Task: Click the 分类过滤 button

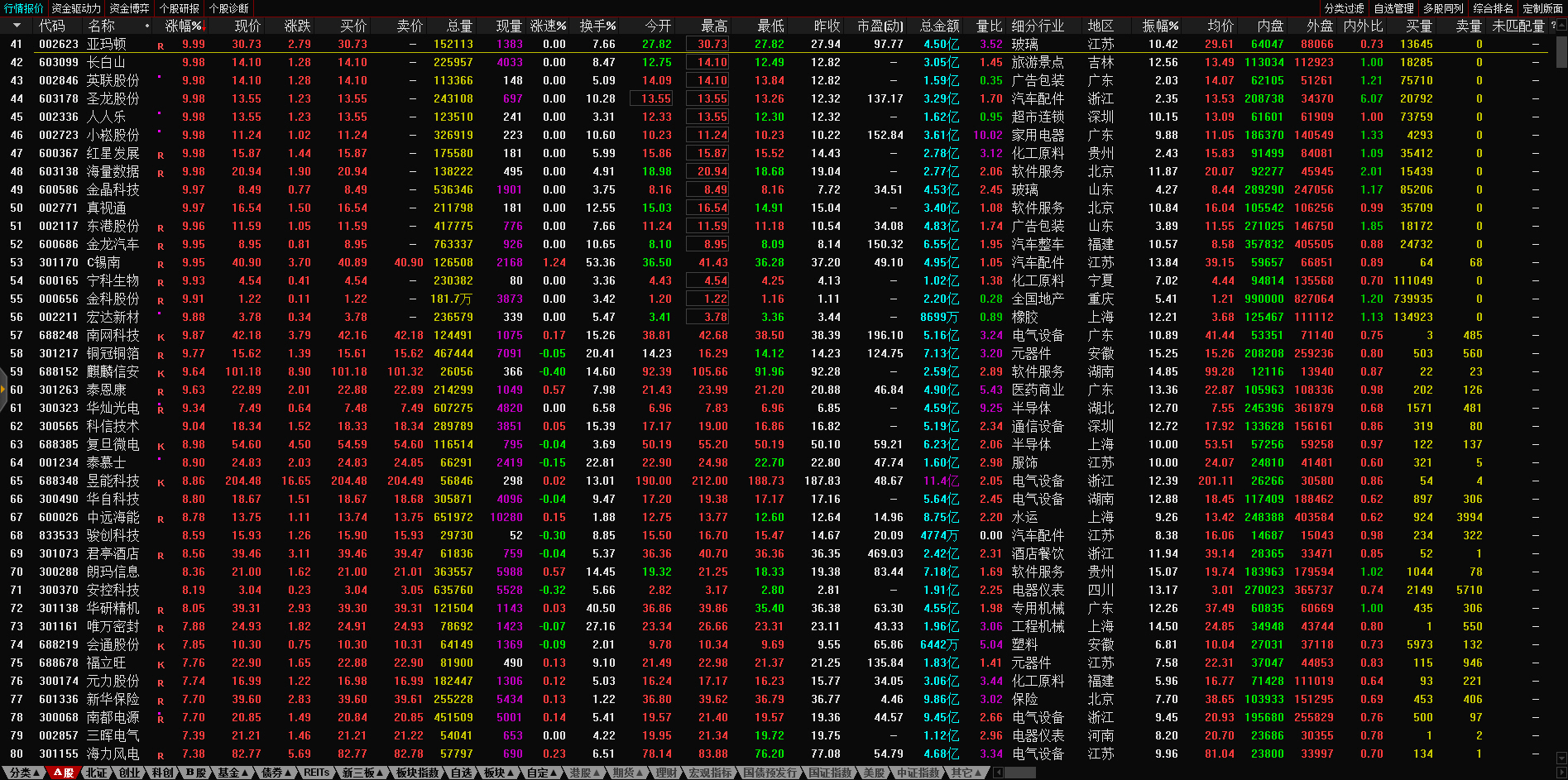Action: [x=1344, y=8]
